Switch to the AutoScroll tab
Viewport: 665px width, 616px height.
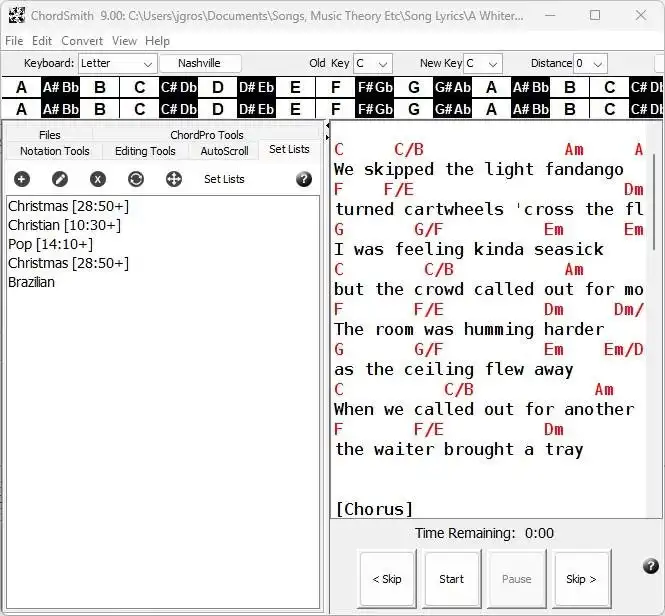[x=224, y=151]
